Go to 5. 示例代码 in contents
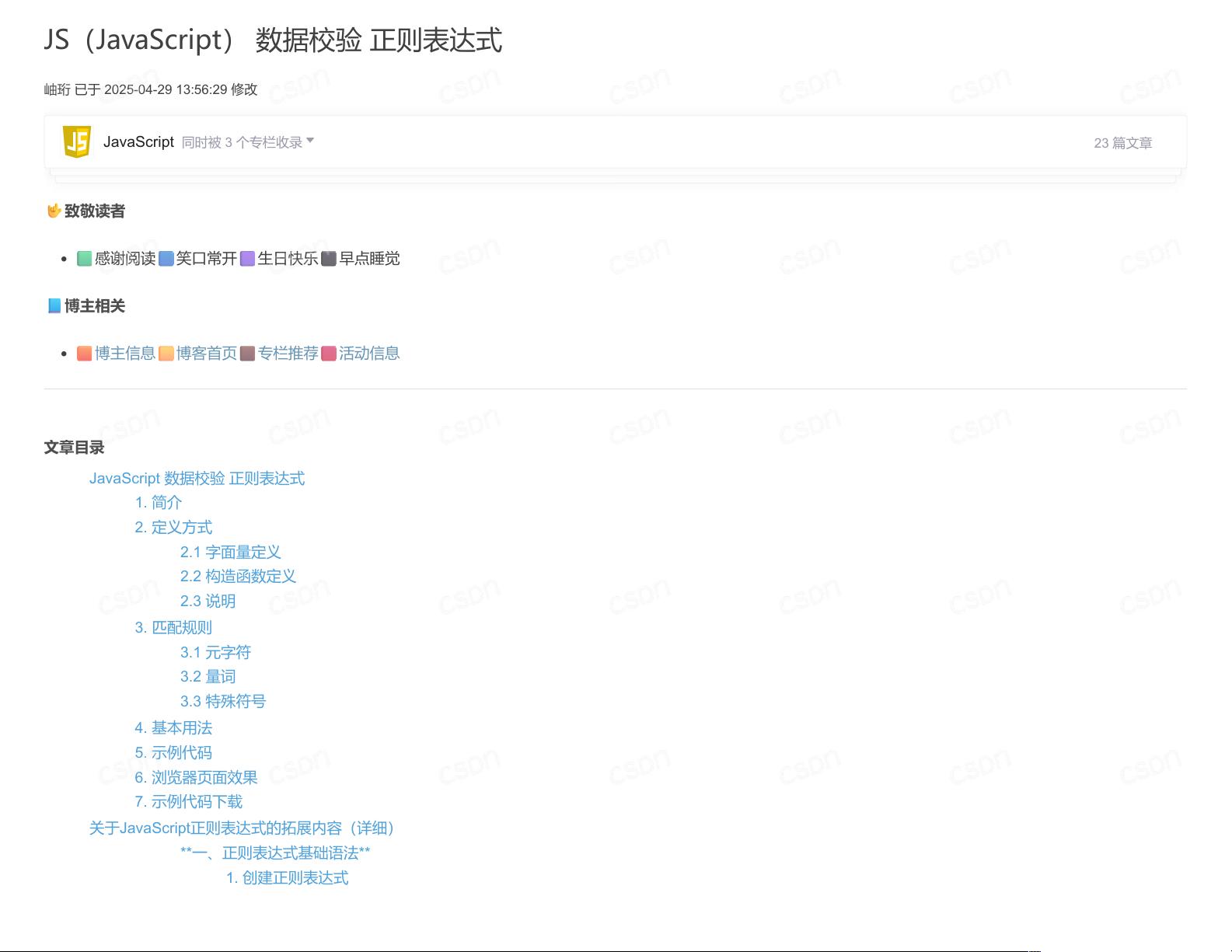 [x=173, y=753]
